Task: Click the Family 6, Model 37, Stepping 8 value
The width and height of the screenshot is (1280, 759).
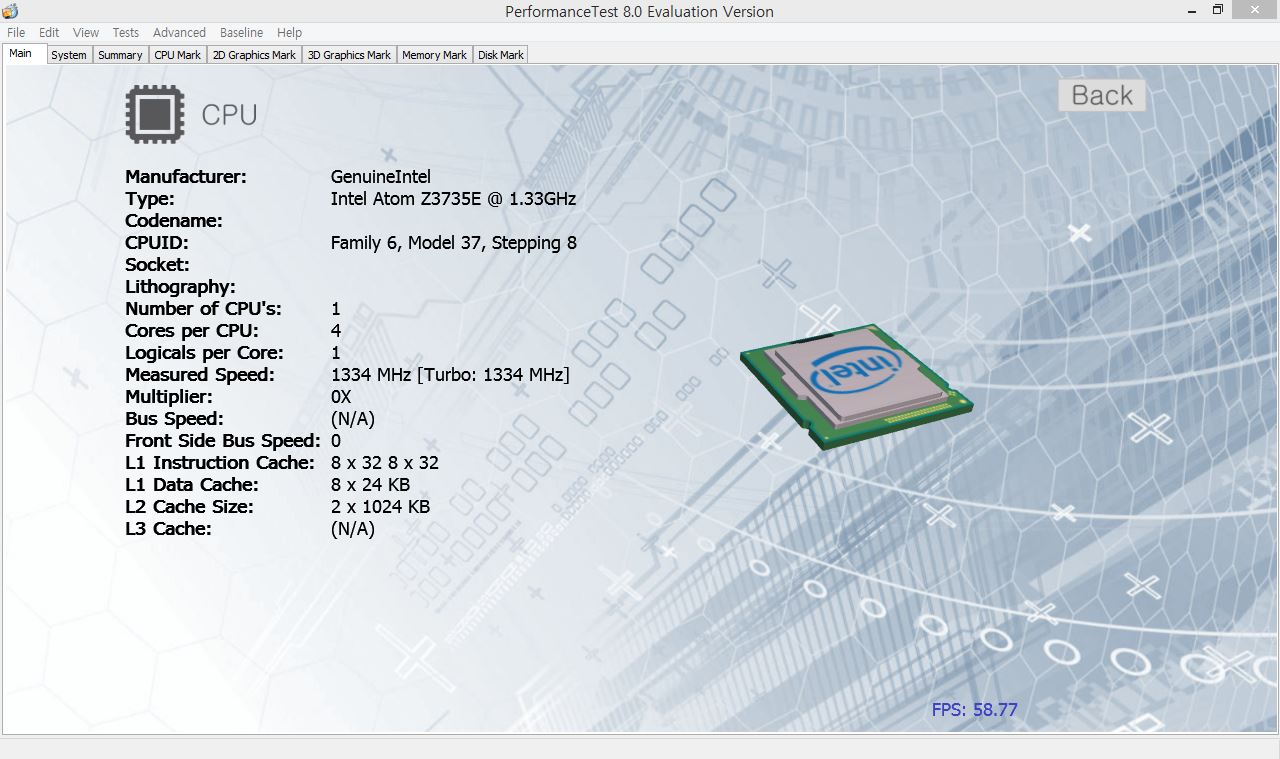Action: click(454, 243)
